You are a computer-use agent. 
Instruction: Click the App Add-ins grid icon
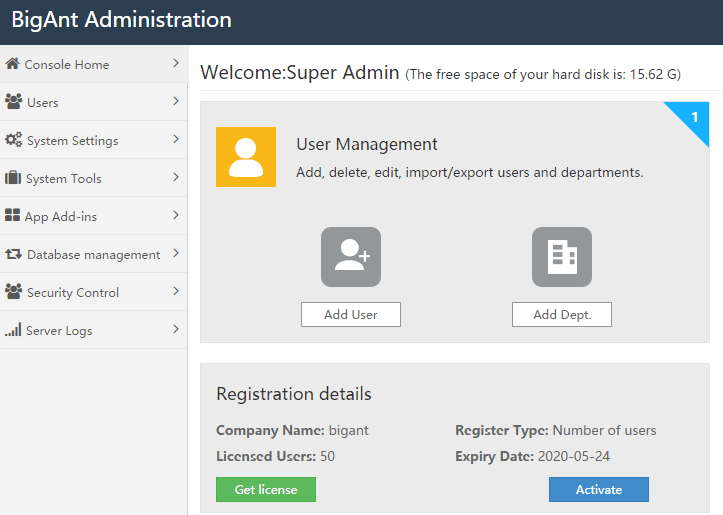(x=13, y=216)
